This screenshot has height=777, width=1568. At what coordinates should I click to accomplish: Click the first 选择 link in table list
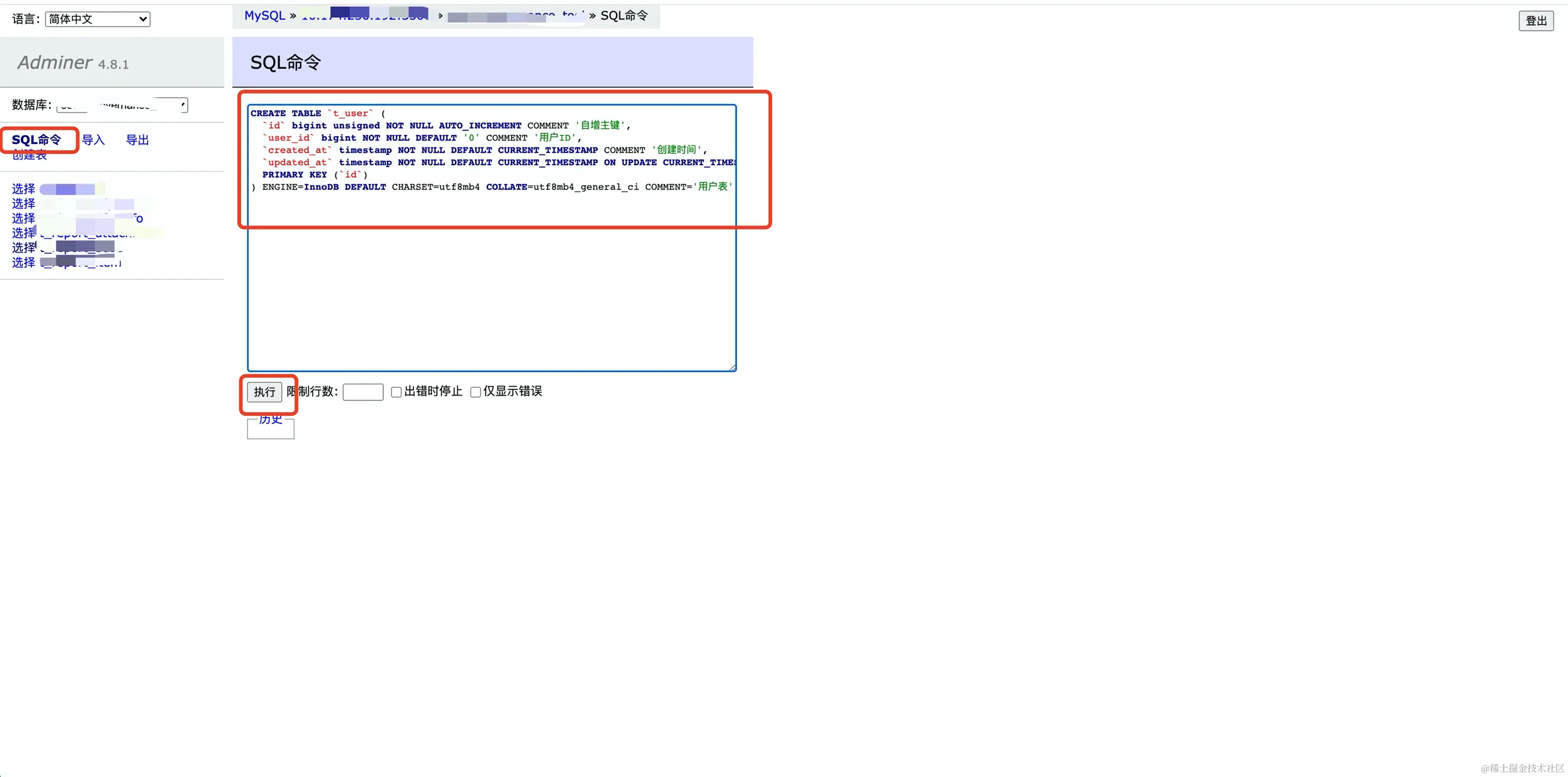(23, 189)
